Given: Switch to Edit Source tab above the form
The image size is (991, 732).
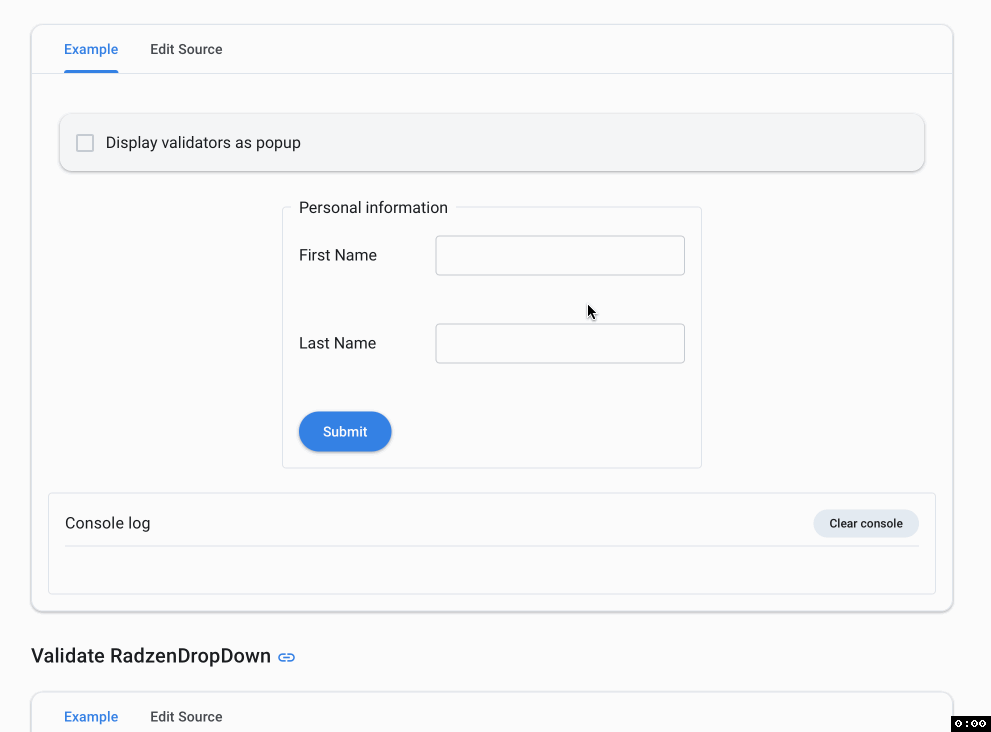Looking at the screenshot, I should 186,49.
